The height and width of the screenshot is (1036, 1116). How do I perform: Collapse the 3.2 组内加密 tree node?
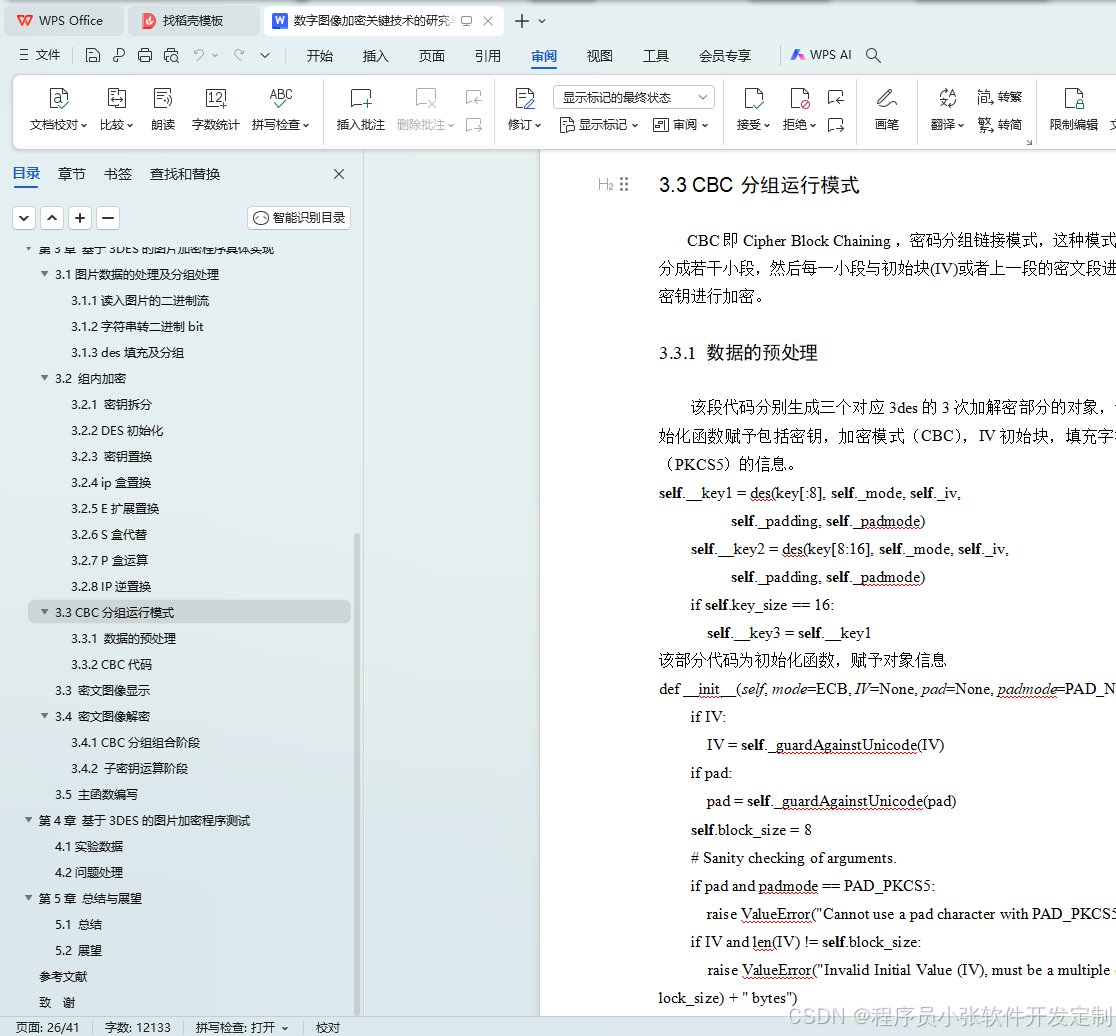click(45, 378)
